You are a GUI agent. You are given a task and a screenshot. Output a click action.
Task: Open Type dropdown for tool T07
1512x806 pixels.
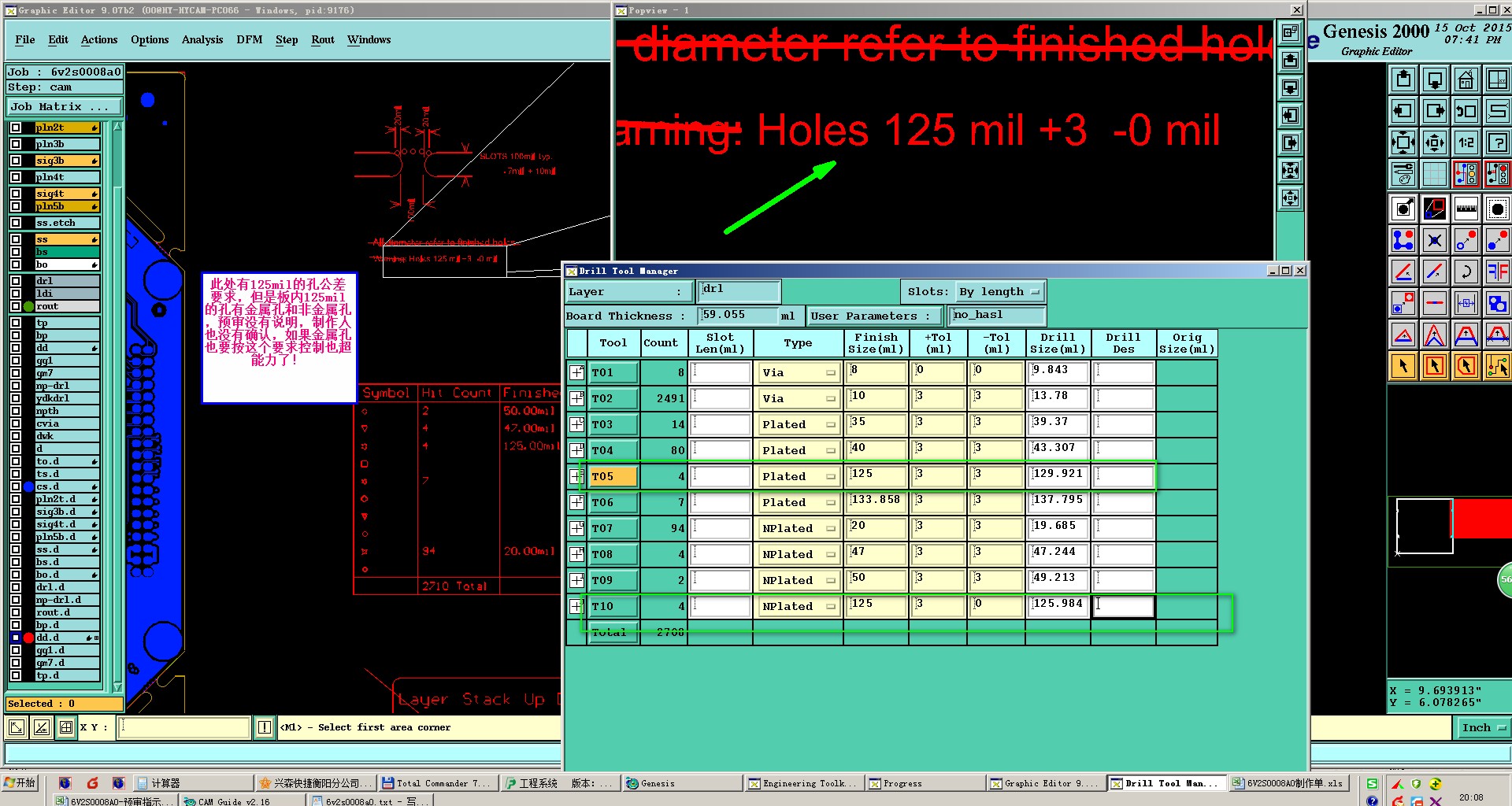[798, 528]
